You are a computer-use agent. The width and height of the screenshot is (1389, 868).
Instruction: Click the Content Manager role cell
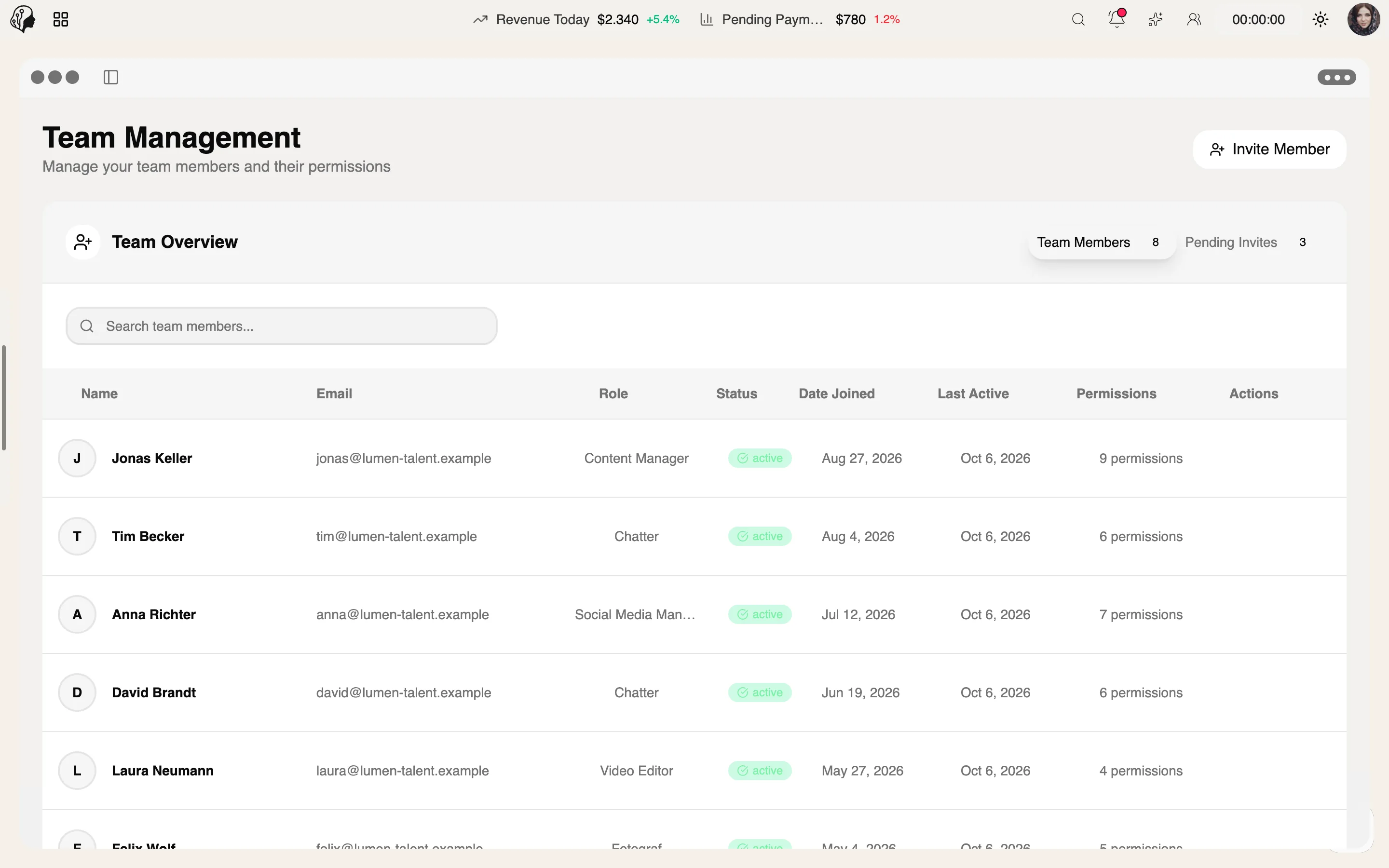point(636,458)
